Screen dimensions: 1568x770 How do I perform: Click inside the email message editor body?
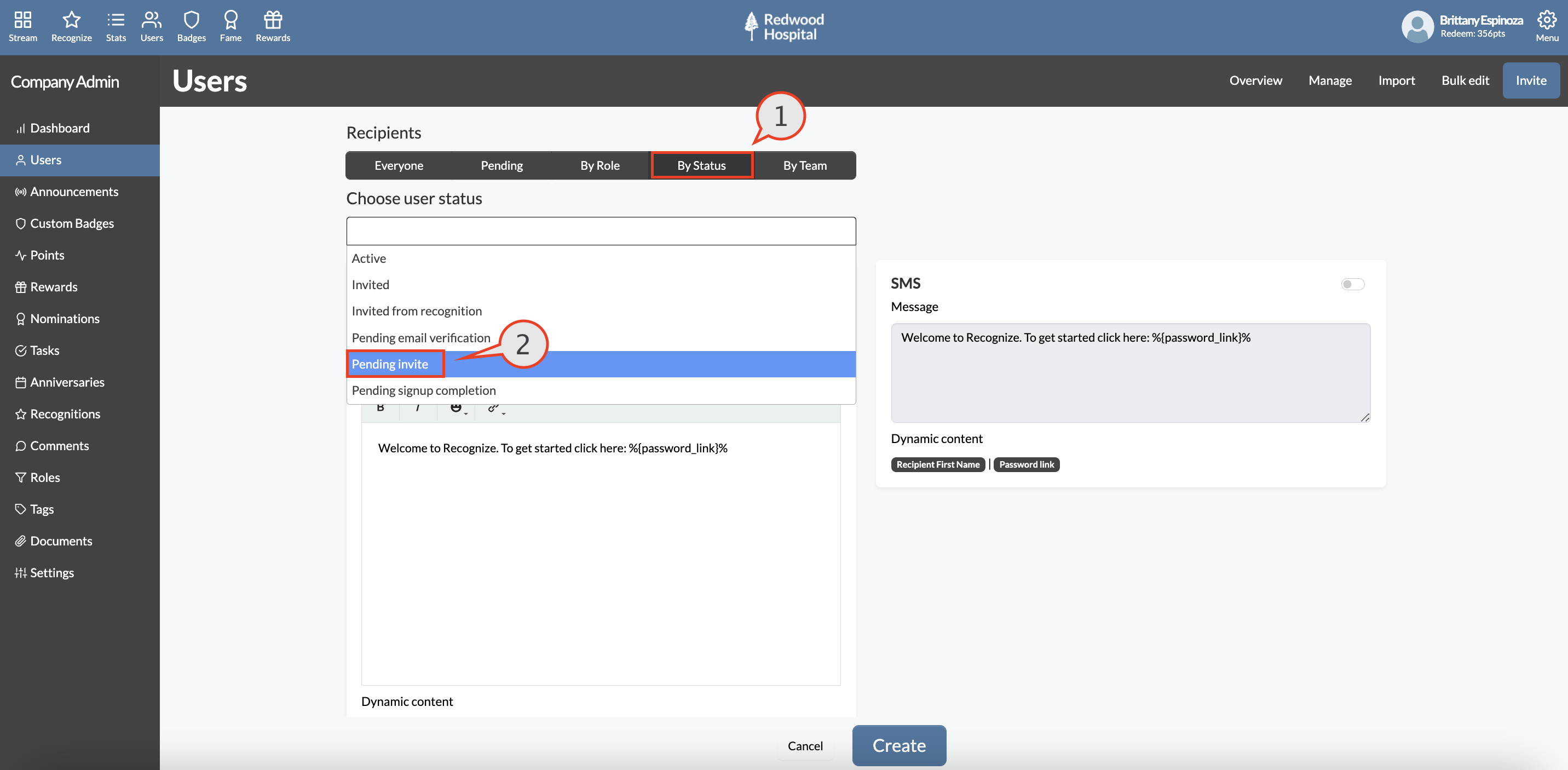coord(601,554)
